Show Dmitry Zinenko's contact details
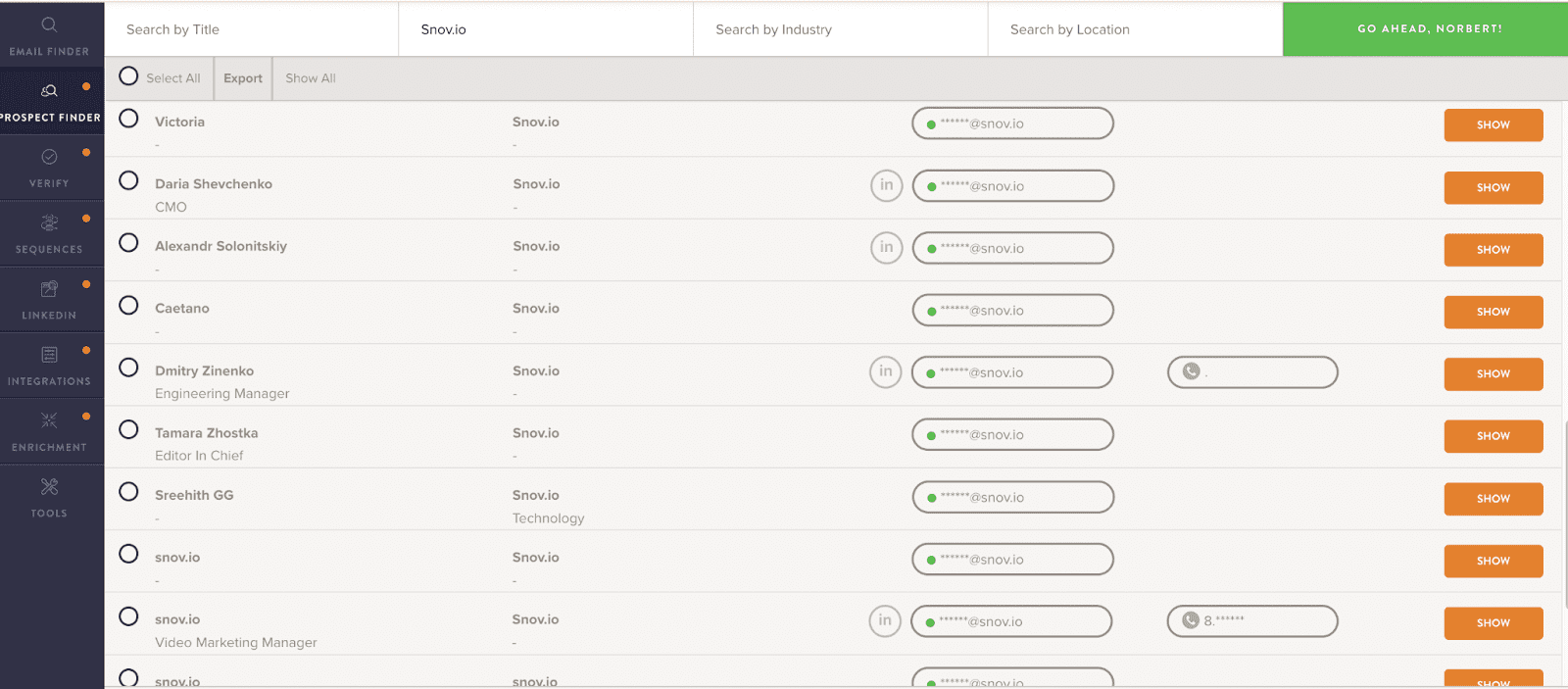The image size is (1568, 689). [1494, 374]
